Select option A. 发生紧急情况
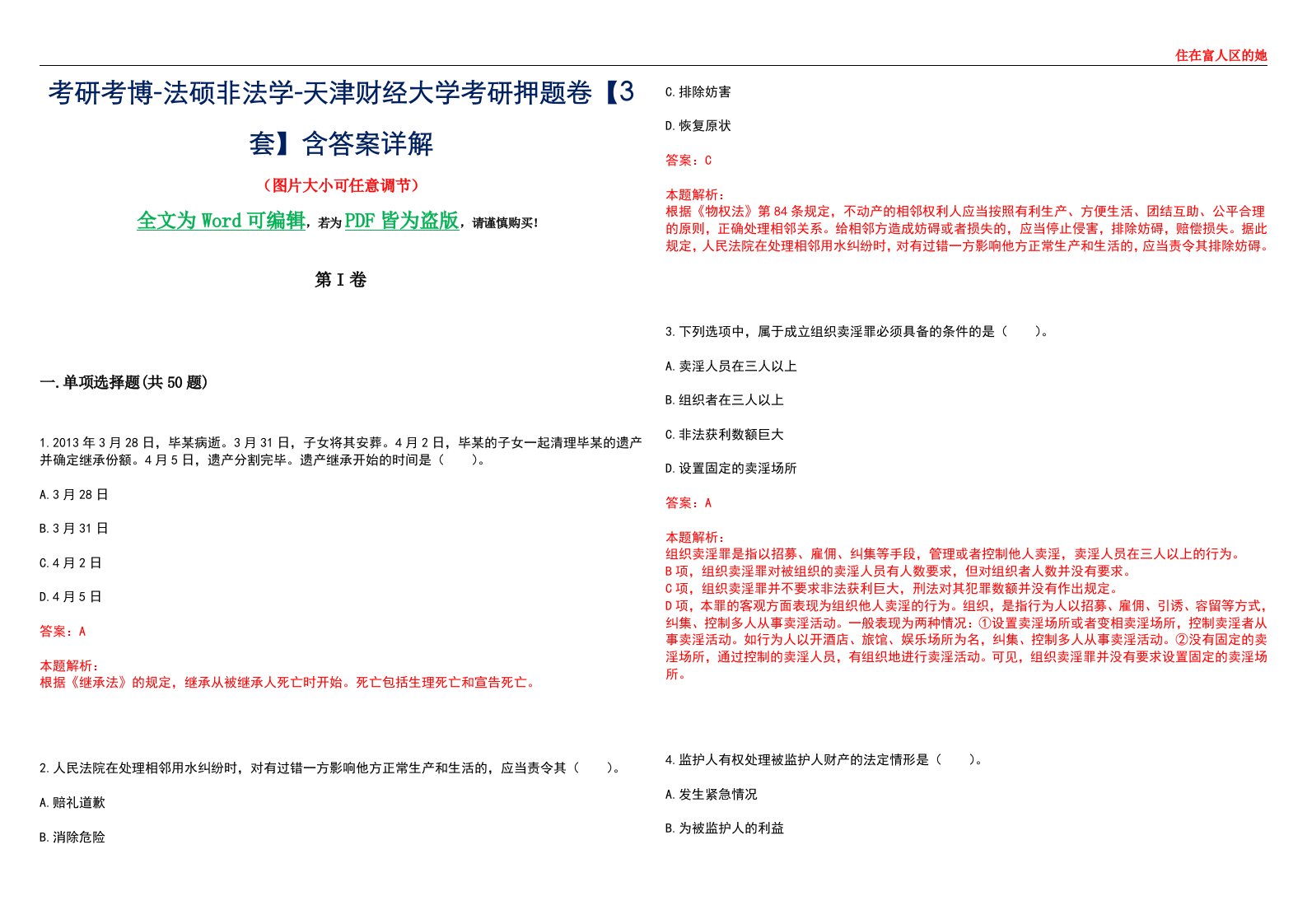 [712, 794]
